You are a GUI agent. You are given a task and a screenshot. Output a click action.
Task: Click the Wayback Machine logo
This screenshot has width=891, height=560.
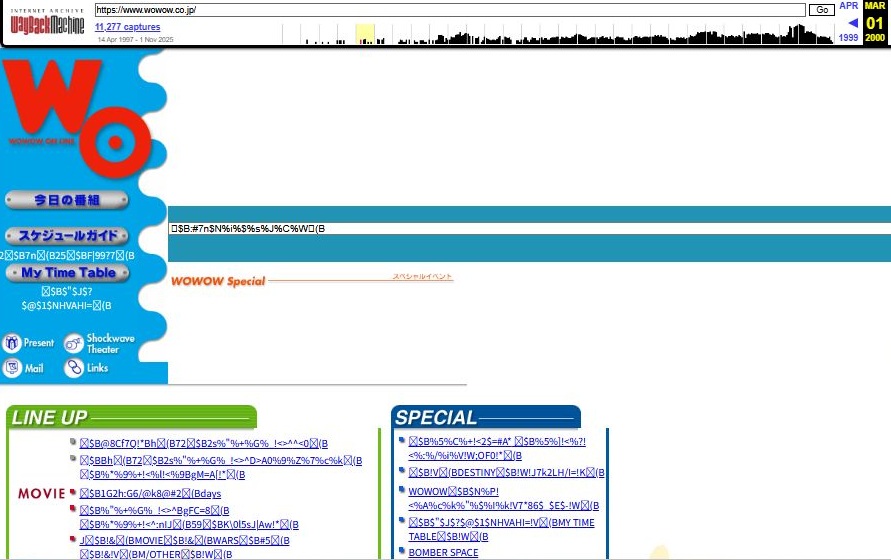pos(47,23)
